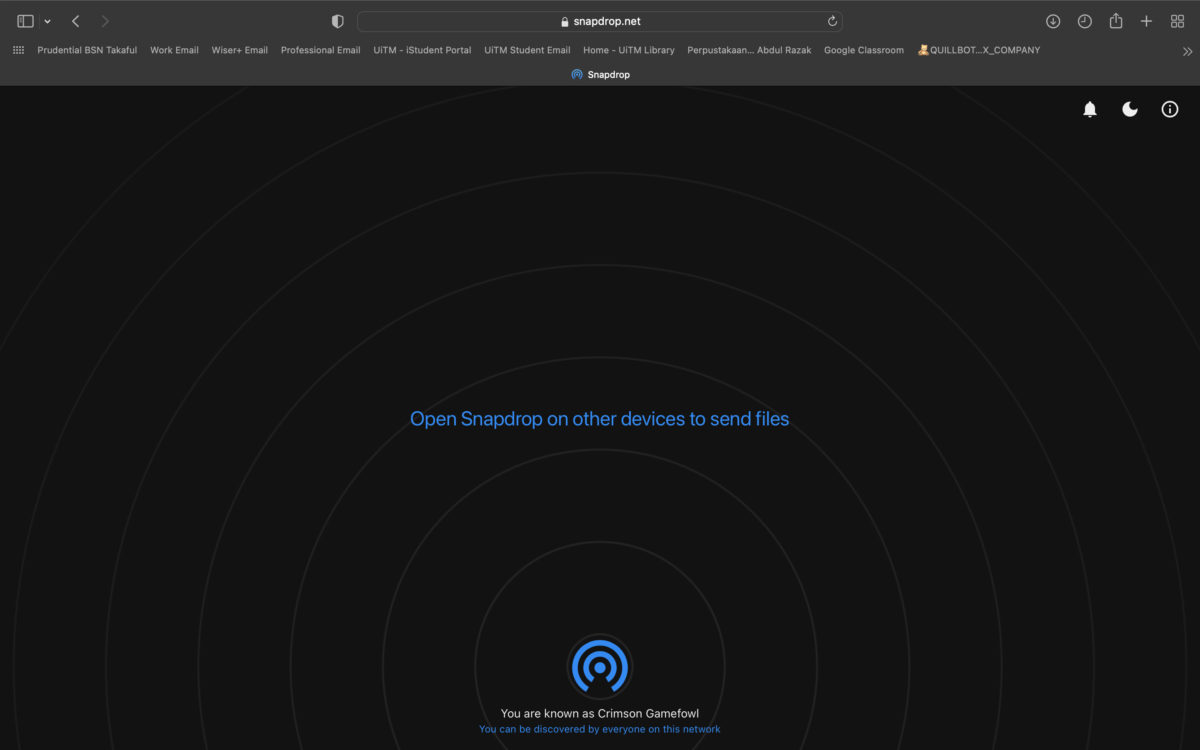Show the tab overview grid
1200x750 pixels.
click(x=1177, y=21)
